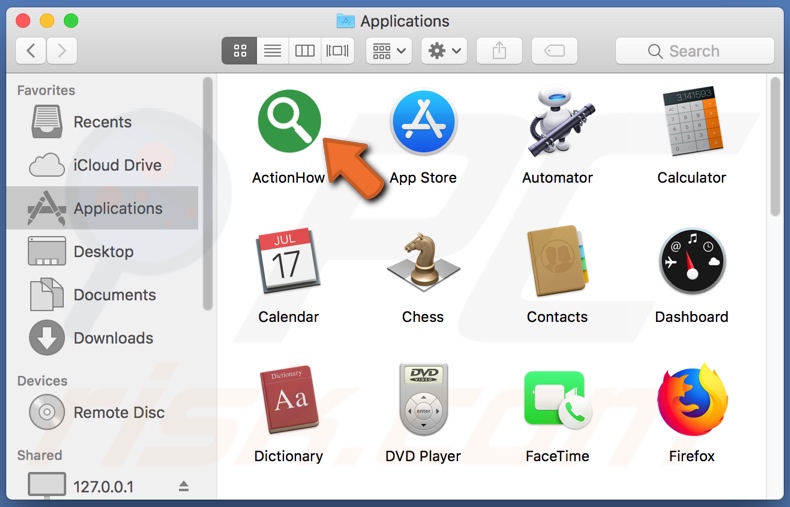Launch DVD Player
790x507 pixels.
[423, 399]
